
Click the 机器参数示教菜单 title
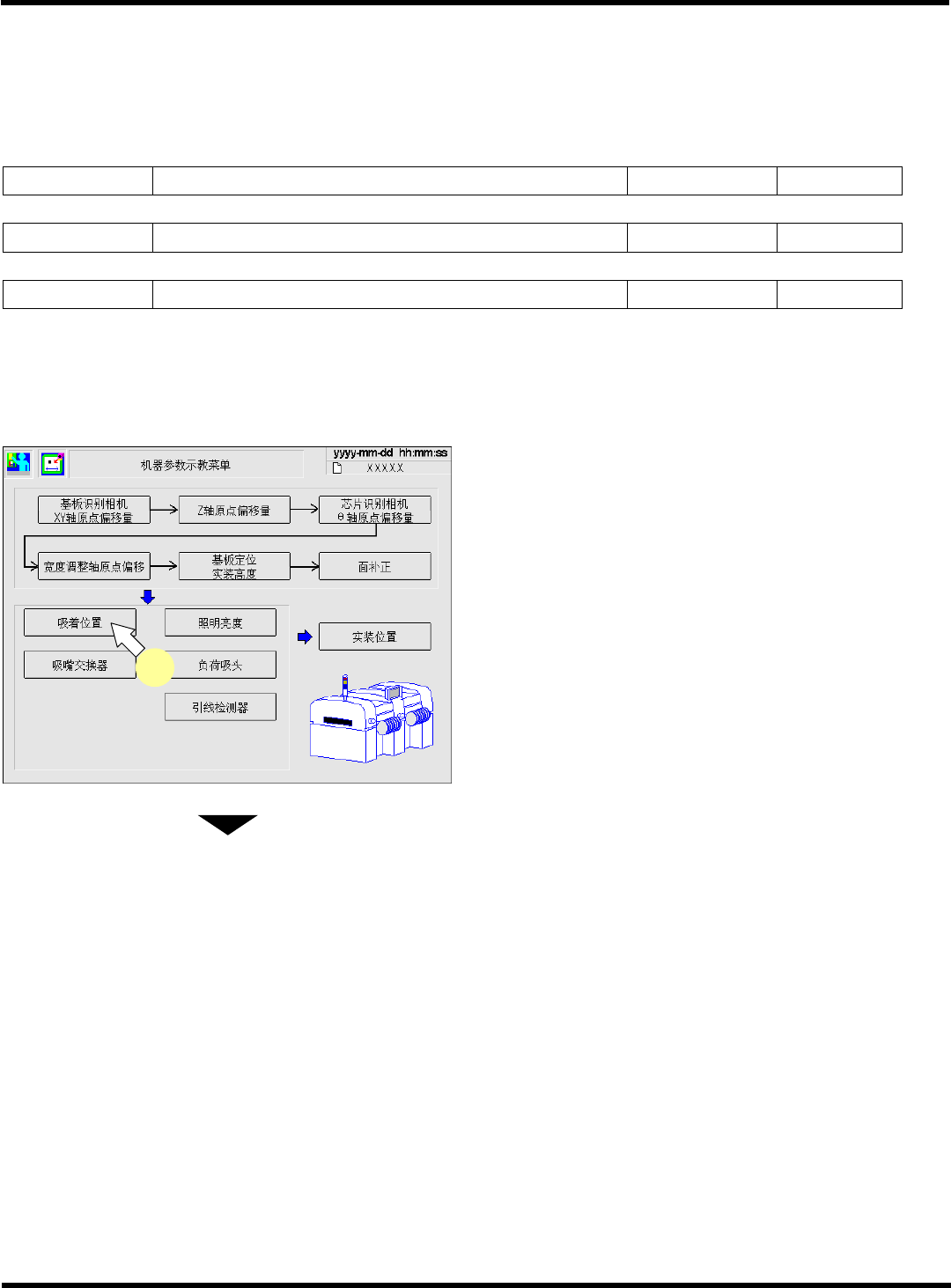point(186,465)
